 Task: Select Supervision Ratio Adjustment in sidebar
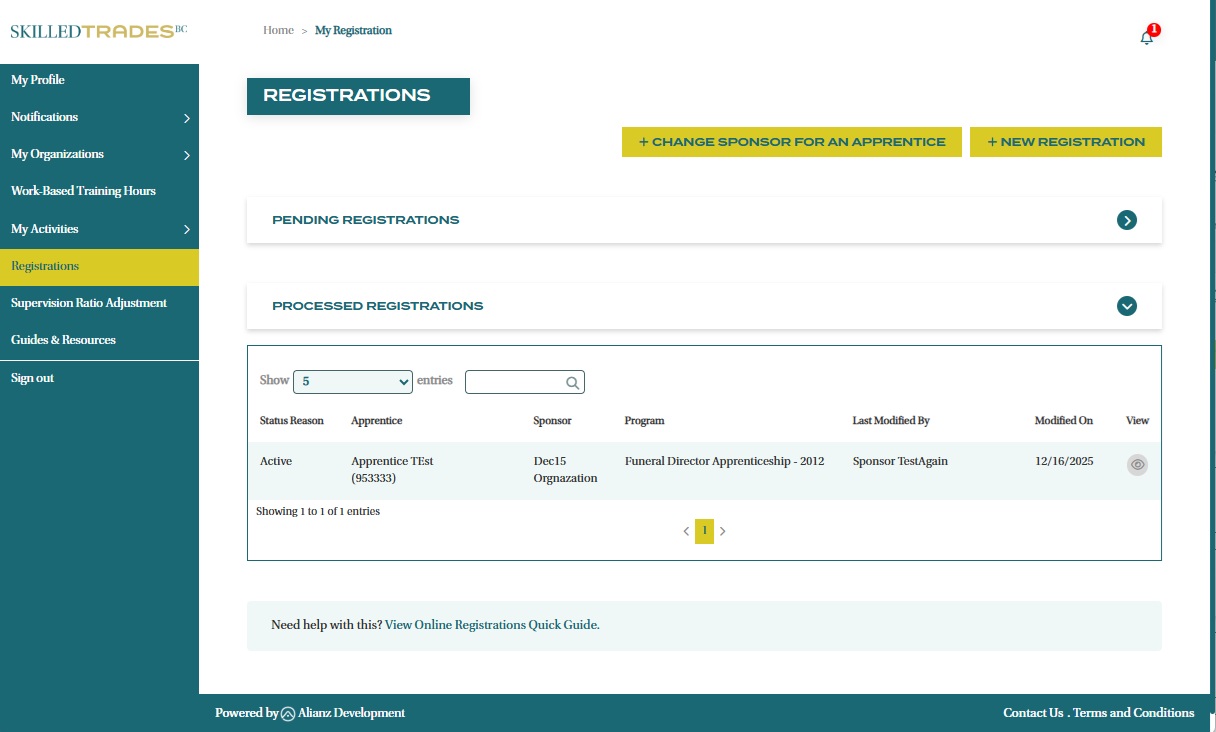coord(89,303)
